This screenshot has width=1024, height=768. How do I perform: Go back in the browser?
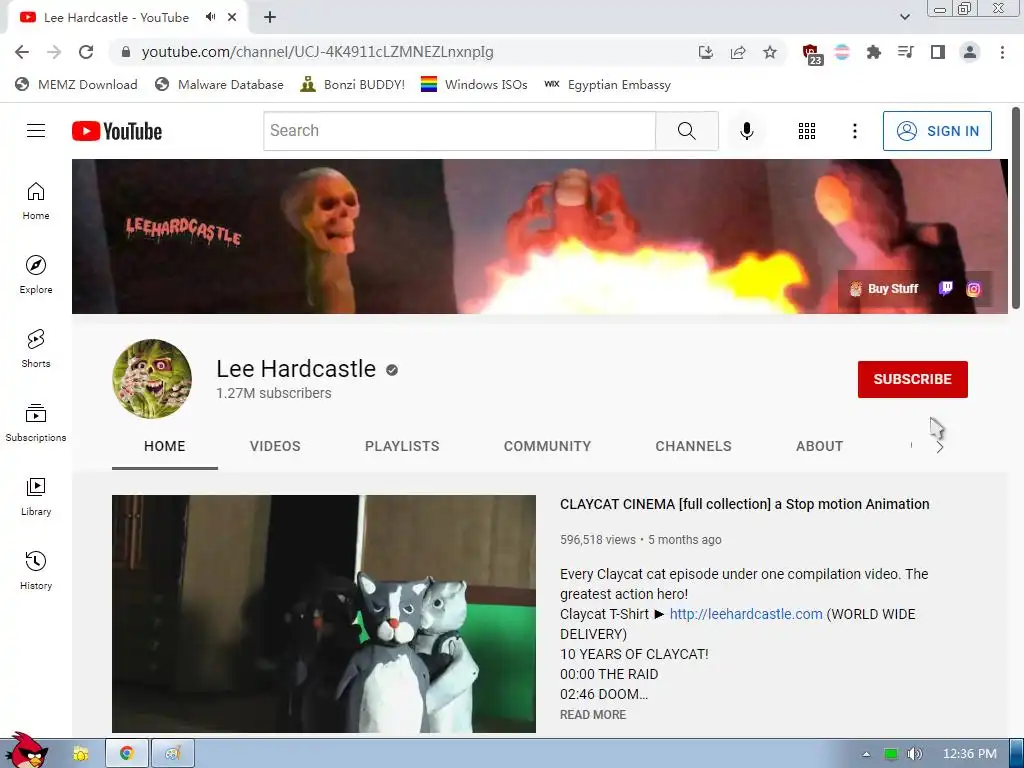click(x=22, y=52)
